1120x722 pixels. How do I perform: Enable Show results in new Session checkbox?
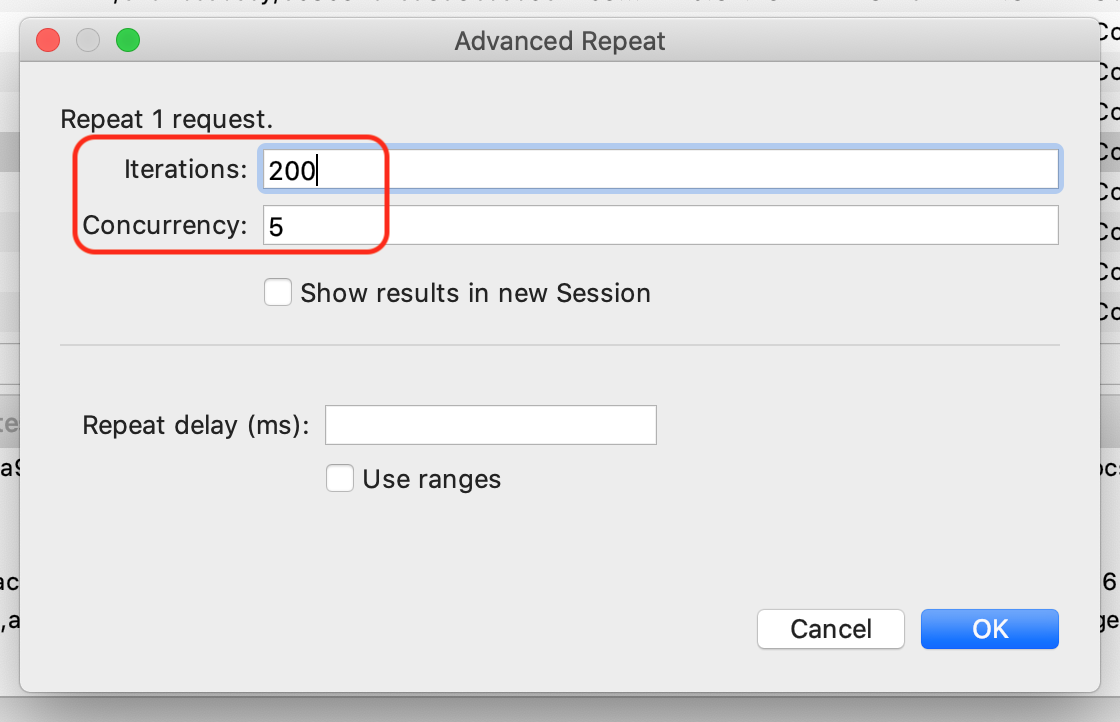(278, 293)
